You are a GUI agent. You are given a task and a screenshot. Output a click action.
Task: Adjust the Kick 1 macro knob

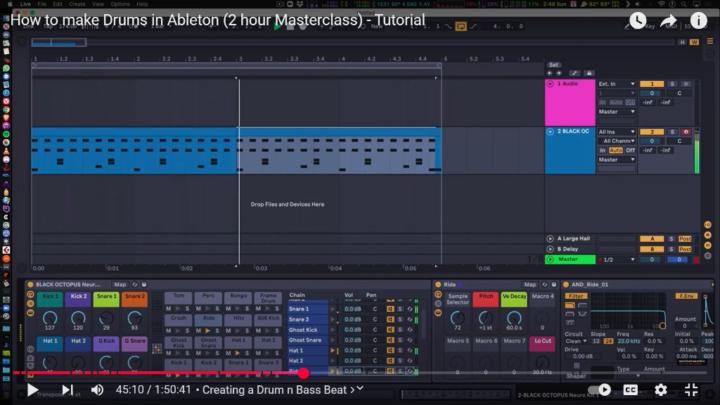[x=50, y=317]
